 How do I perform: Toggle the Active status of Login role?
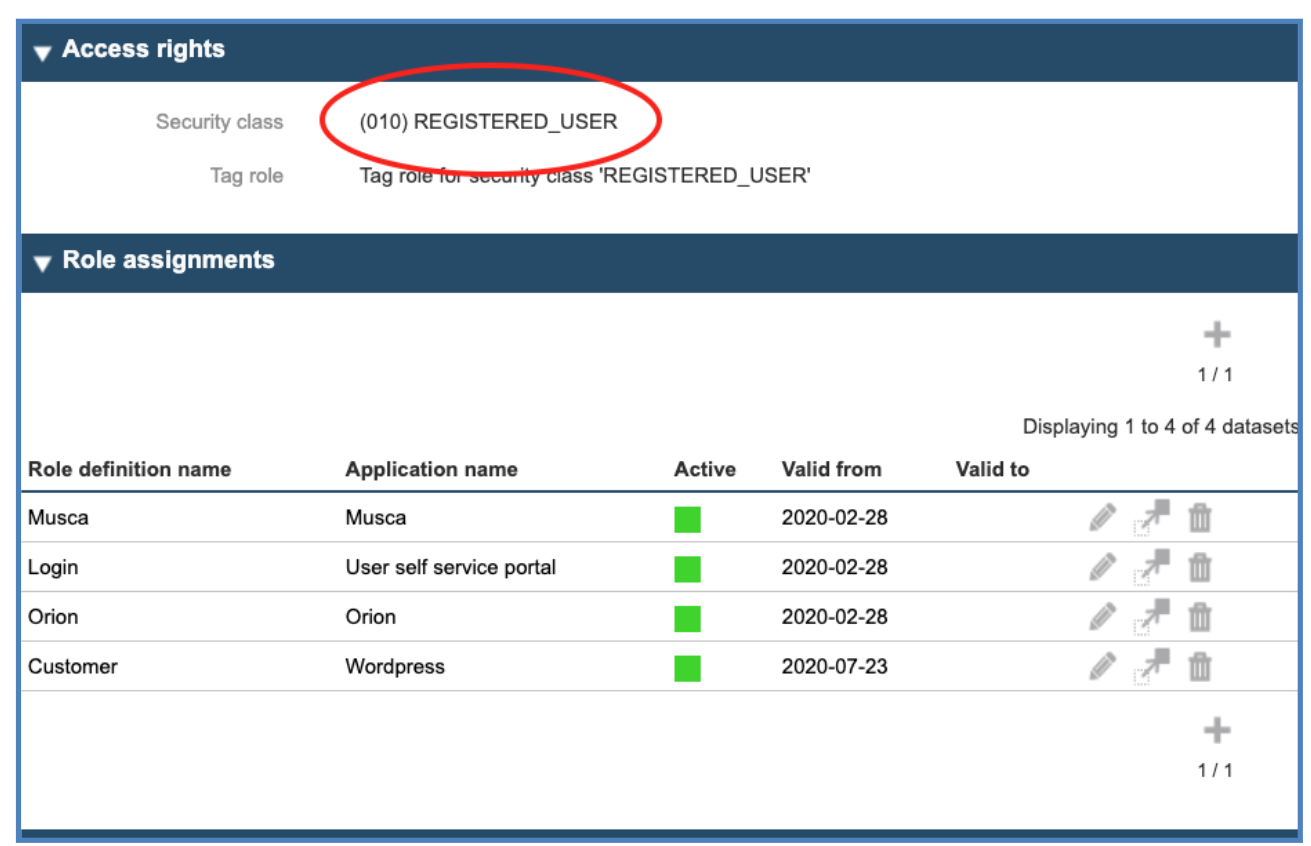click(x=686, y=566)
